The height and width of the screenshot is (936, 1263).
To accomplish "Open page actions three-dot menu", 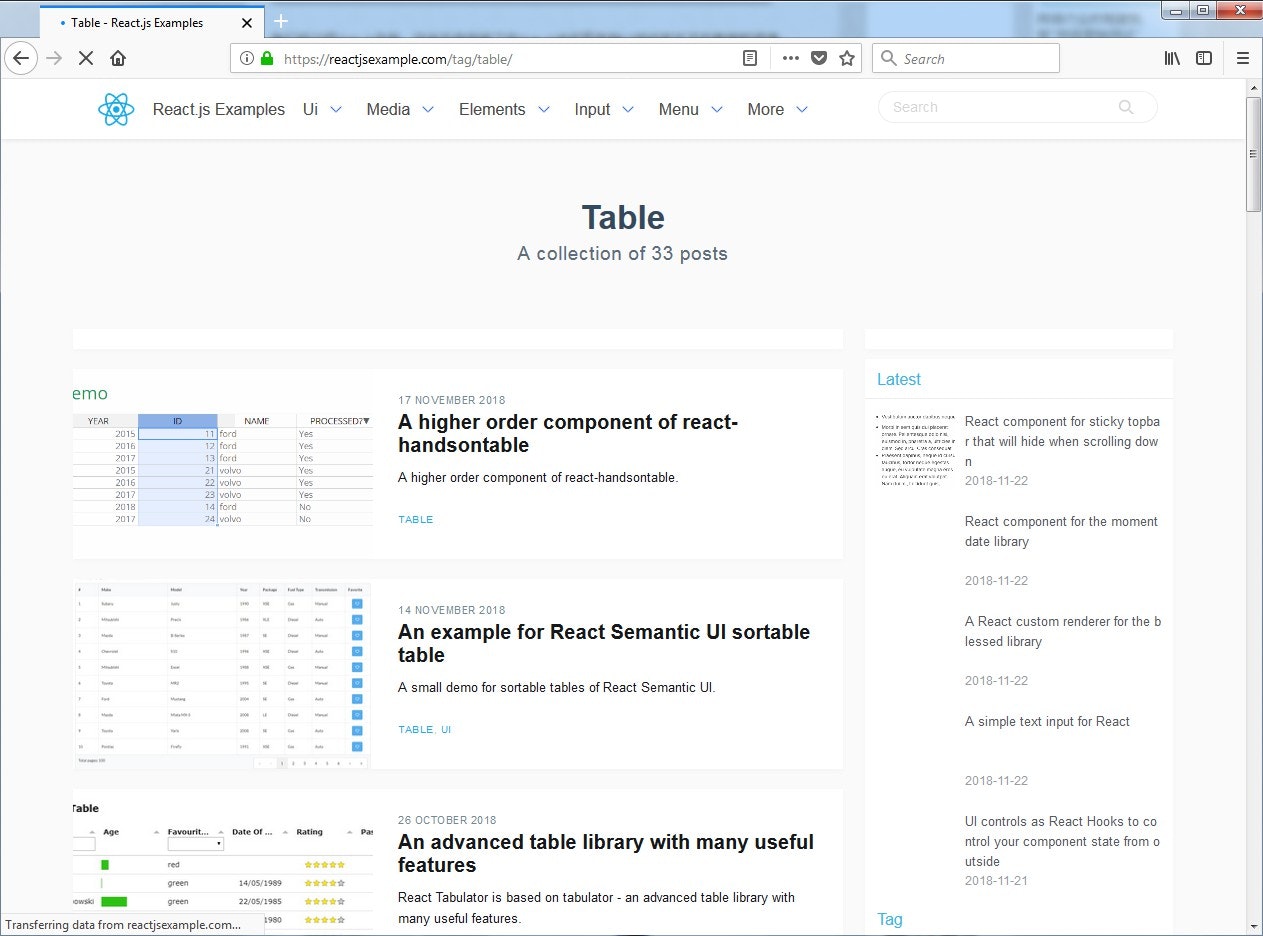I will (x=790, y=58).
